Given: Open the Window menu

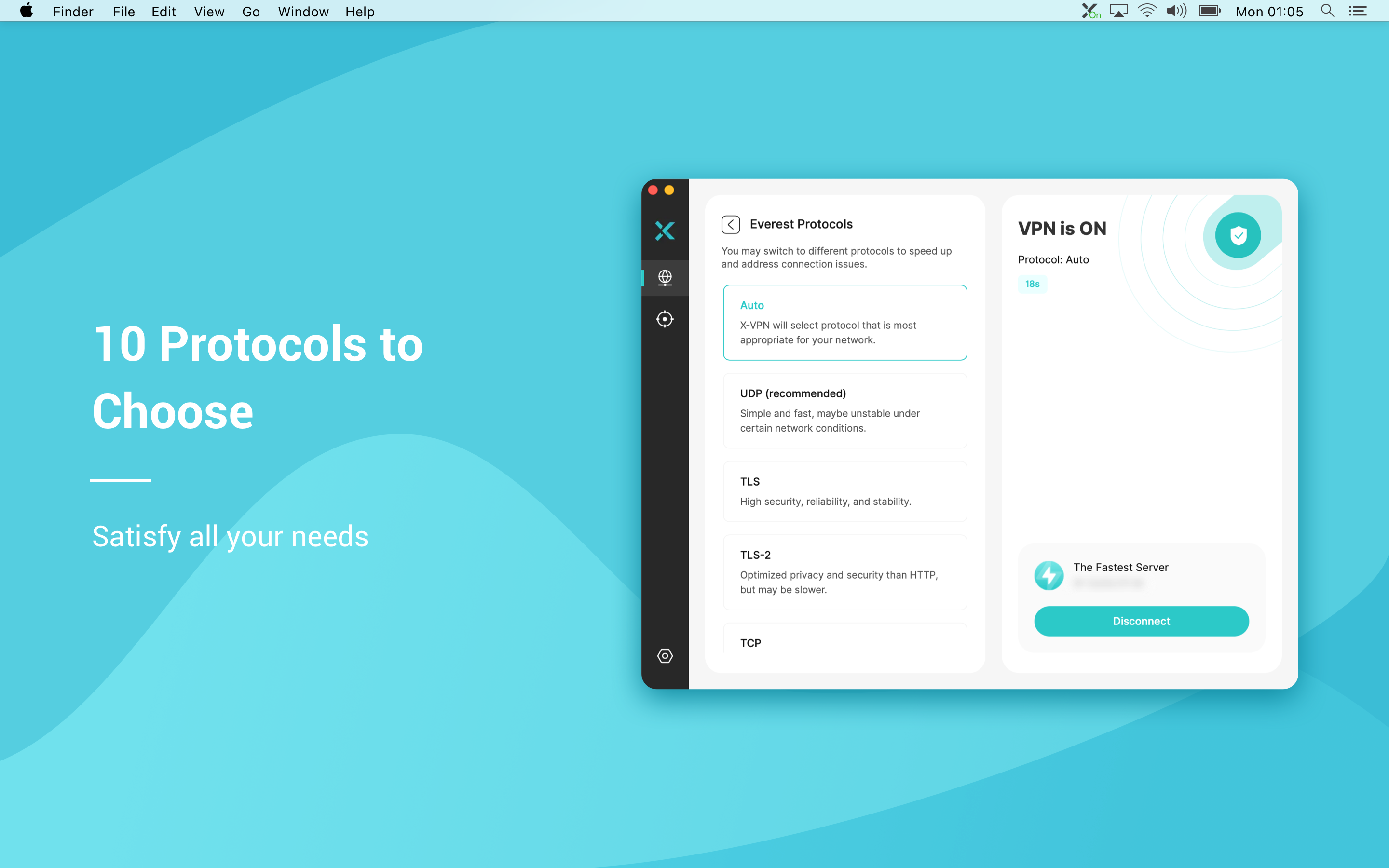Looking at the screenshot, I should pos(303,12).
